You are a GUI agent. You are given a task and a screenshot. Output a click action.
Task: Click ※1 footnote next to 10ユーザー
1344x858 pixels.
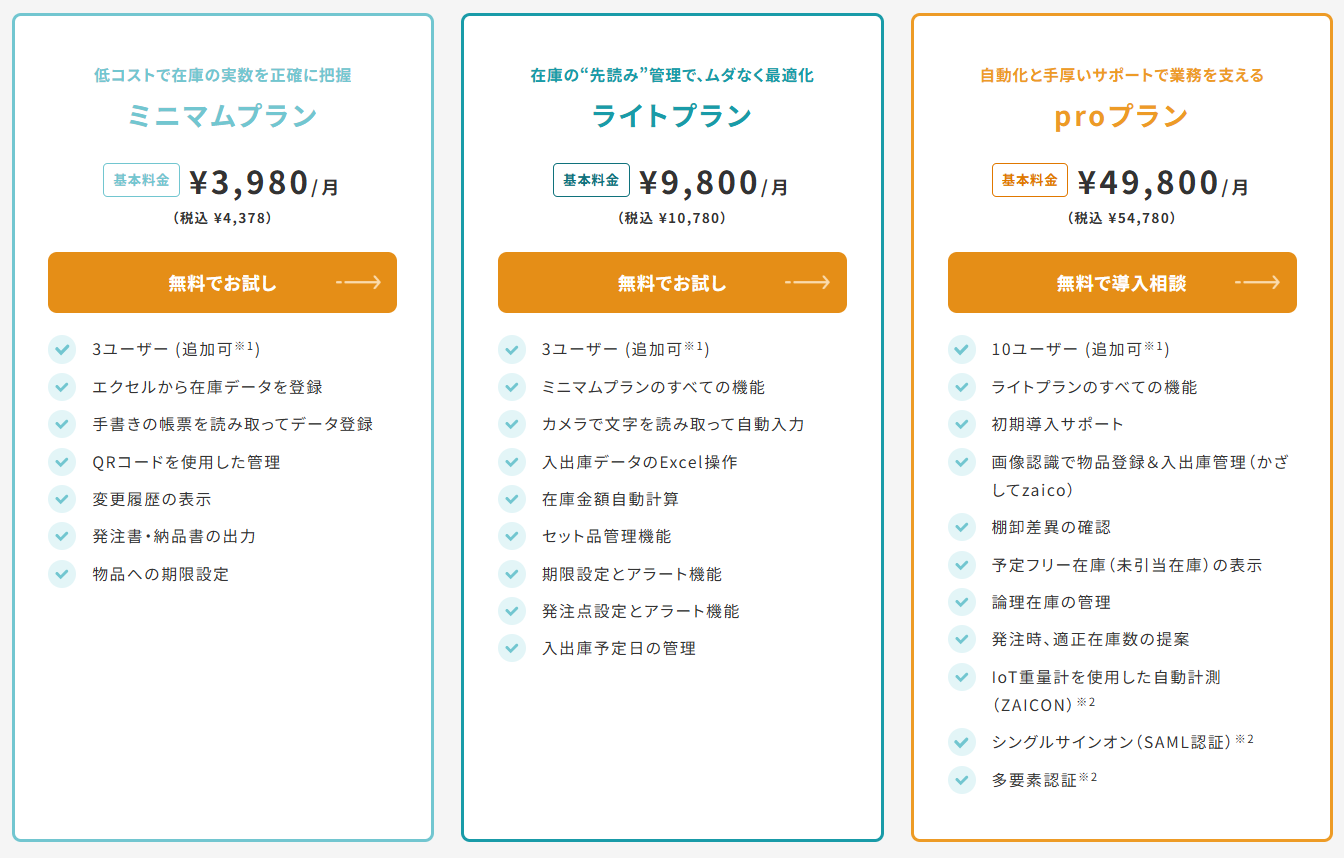(x=1155, y=346)
